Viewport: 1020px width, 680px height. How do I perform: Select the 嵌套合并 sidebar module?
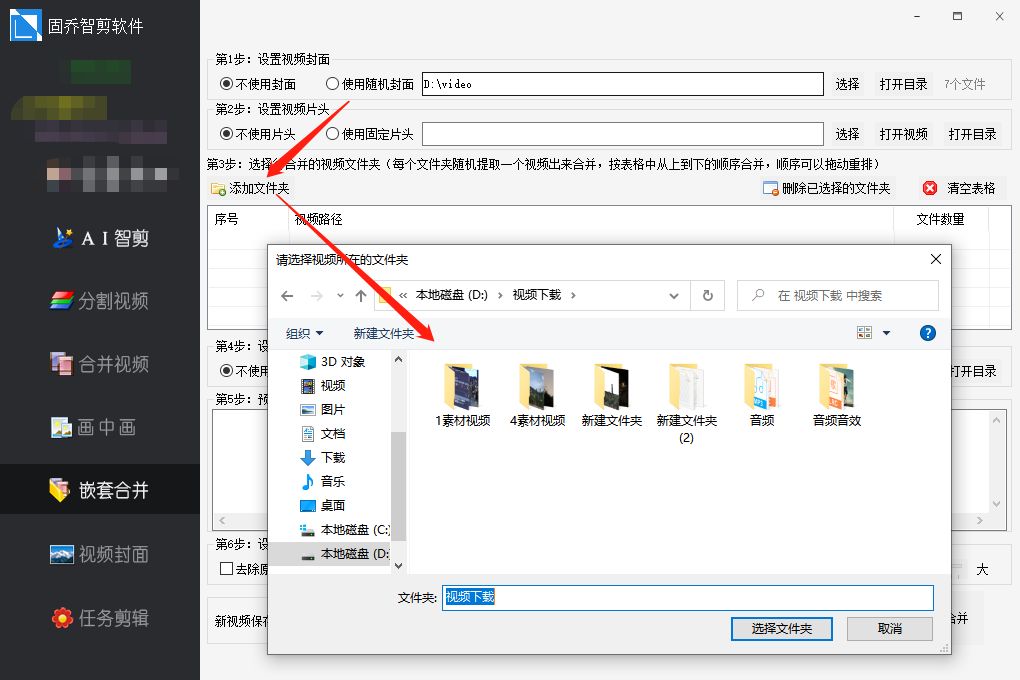100,489
